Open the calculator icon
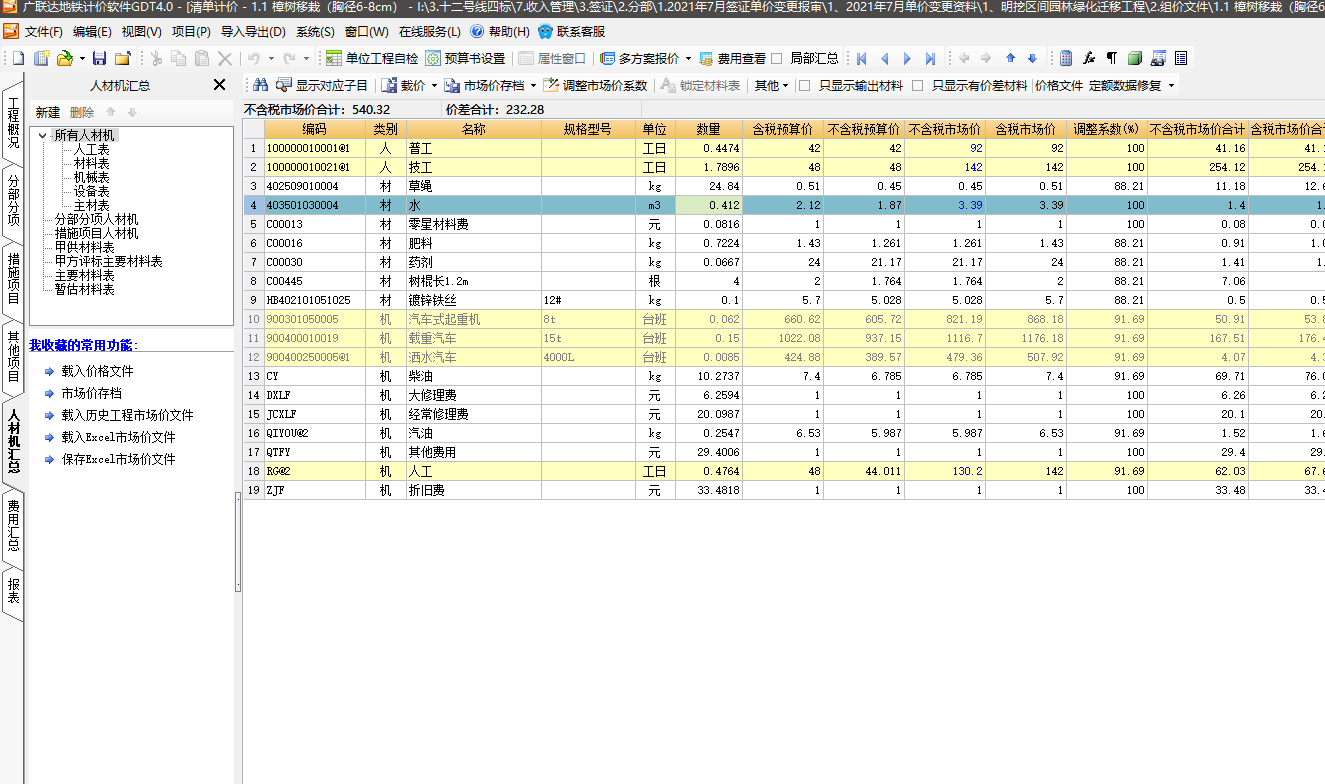Screen dimensions: 1325x784 pos(1066,59)
